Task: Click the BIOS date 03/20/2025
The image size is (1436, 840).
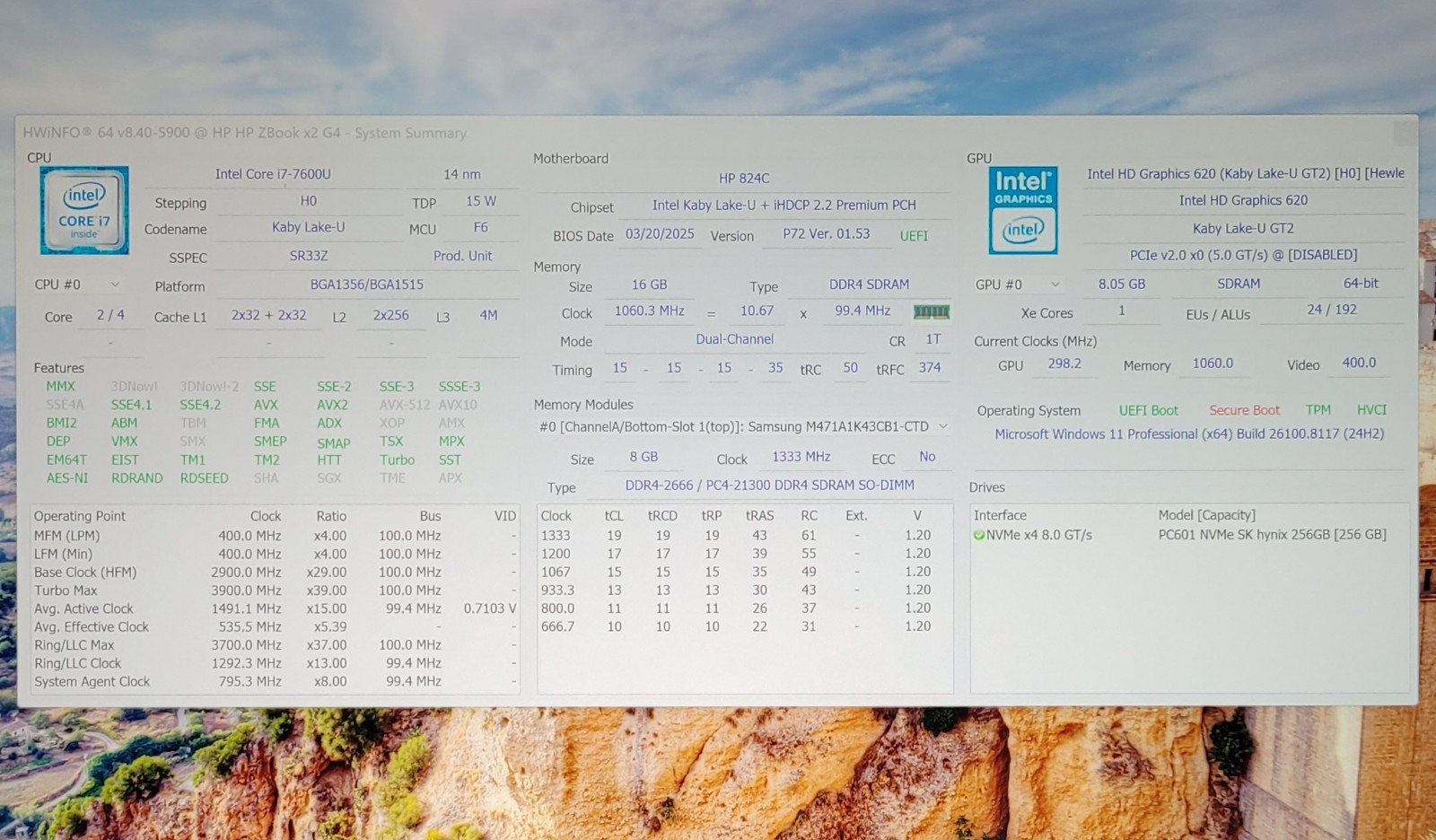Action: click(660, 234)
